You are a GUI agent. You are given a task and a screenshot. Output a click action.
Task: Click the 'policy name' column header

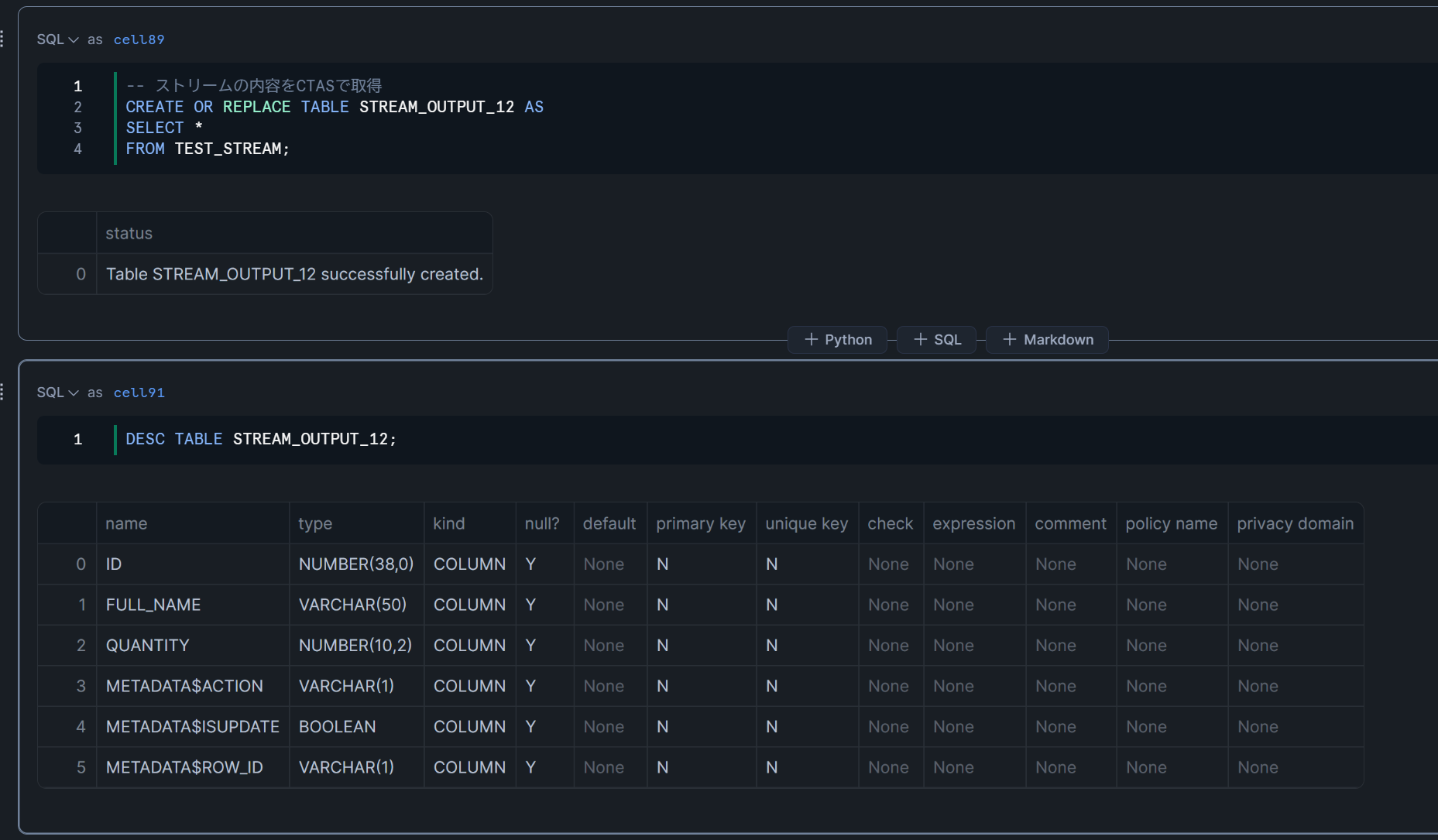click(1172, 523)
